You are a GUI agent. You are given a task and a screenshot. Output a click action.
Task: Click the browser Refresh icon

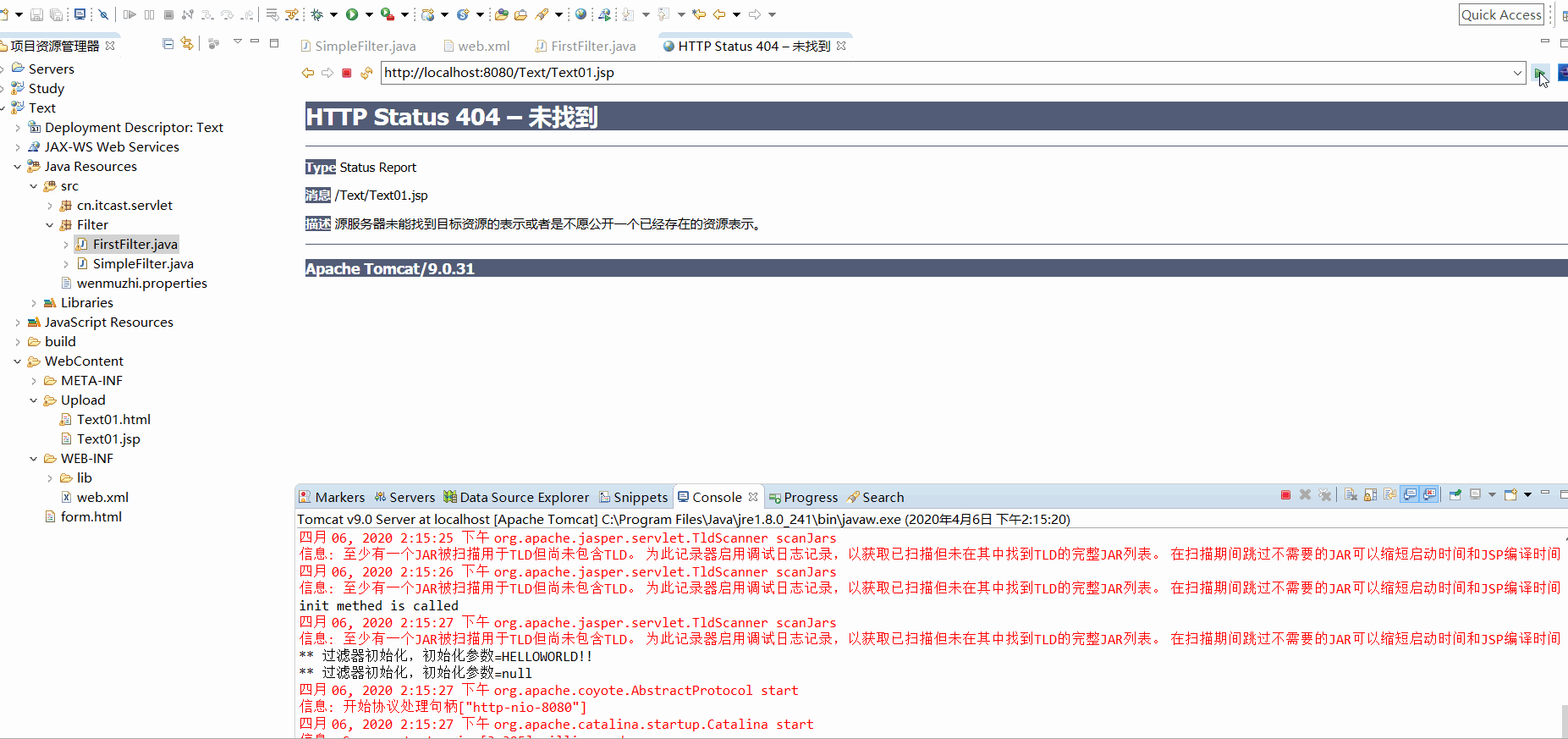(x=366, y=73)
